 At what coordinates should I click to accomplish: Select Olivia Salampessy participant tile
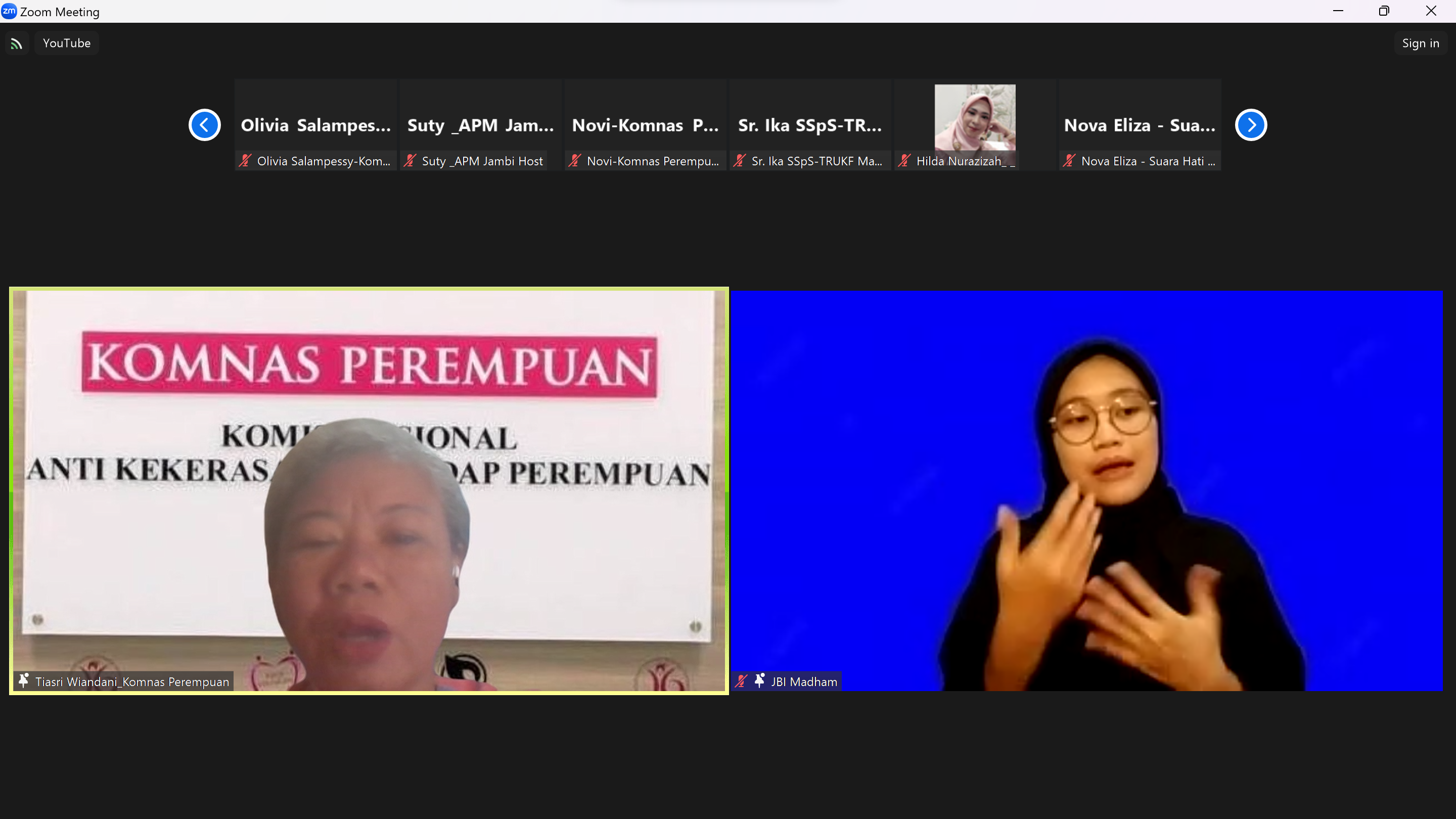tap(316, 125)
